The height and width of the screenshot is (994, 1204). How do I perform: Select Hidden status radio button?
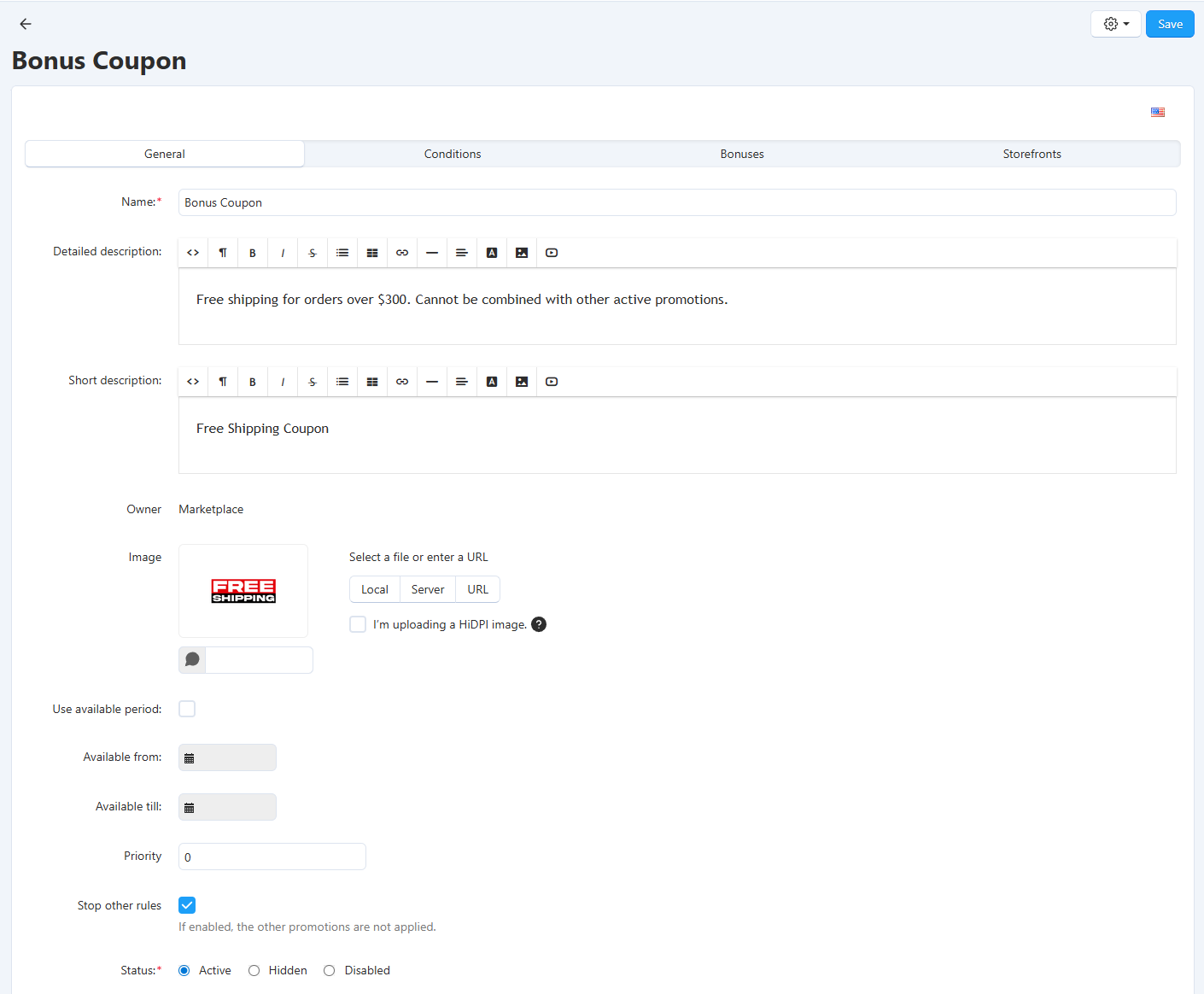[x=254, y=970]
